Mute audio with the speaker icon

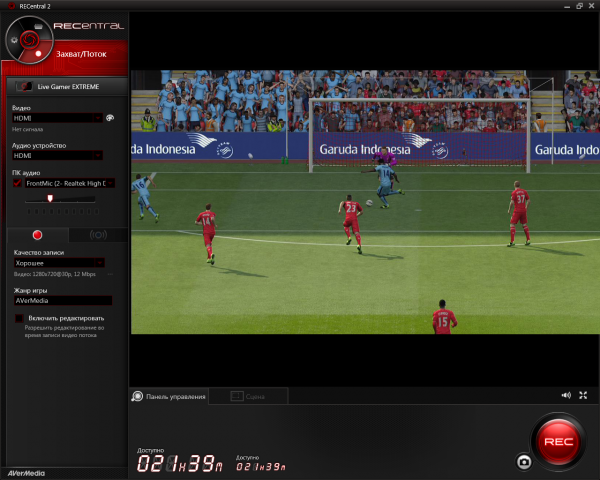pos(566,395)
